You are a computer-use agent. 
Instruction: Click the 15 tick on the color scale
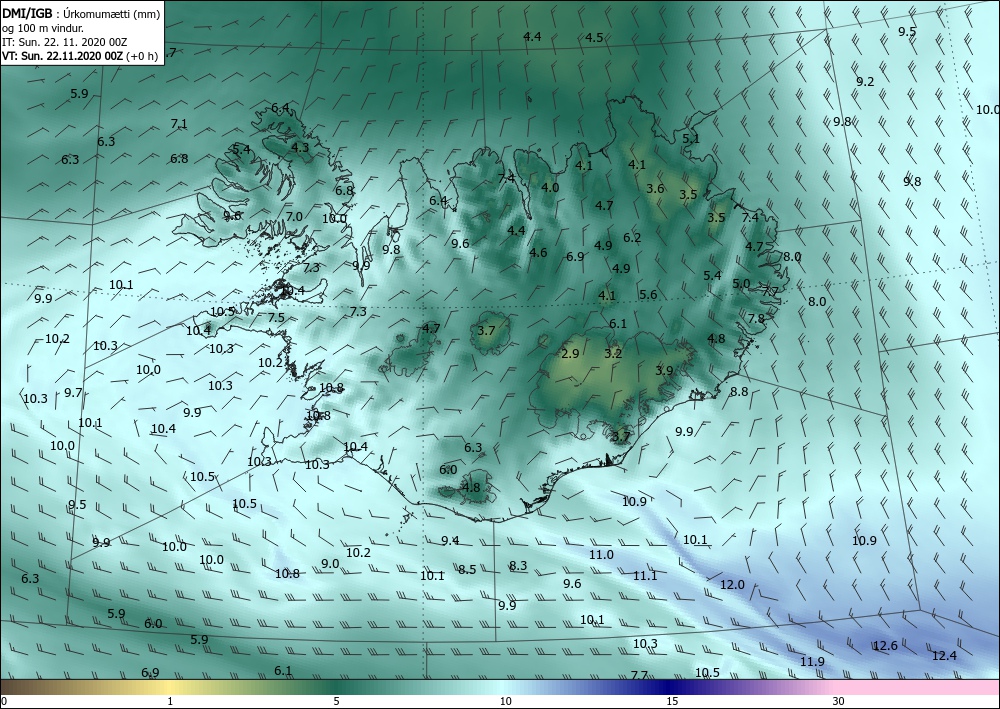click(672, 701)
